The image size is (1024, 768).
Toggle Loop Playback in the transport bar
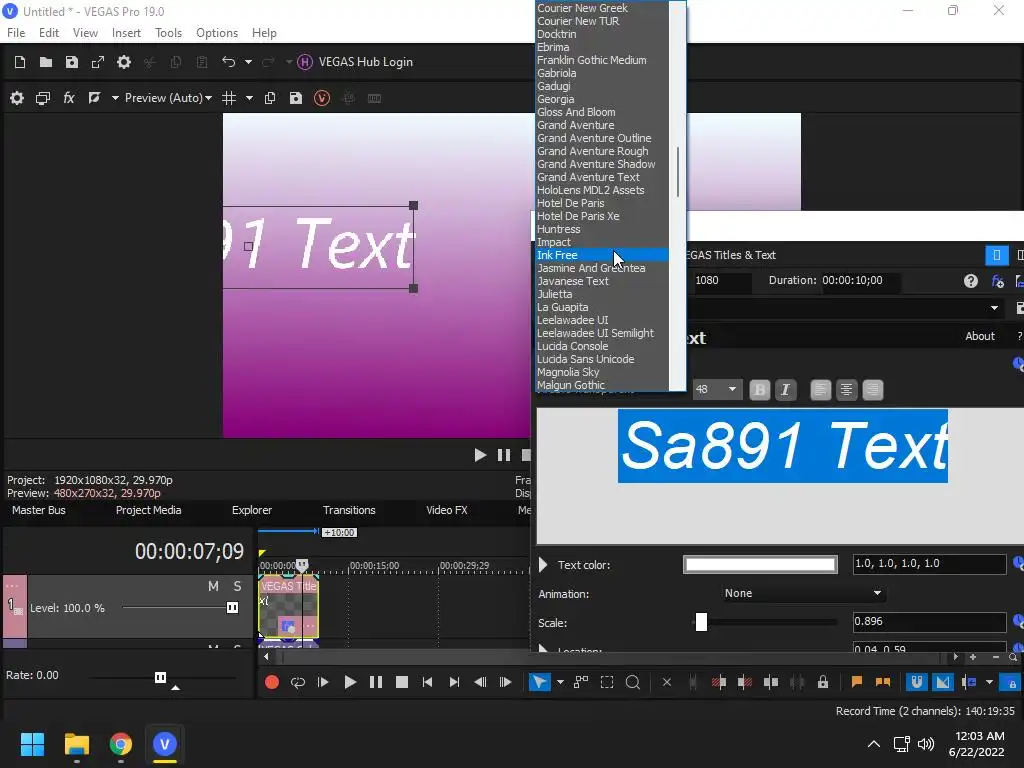pyautogui.click(x=298, y=682)
